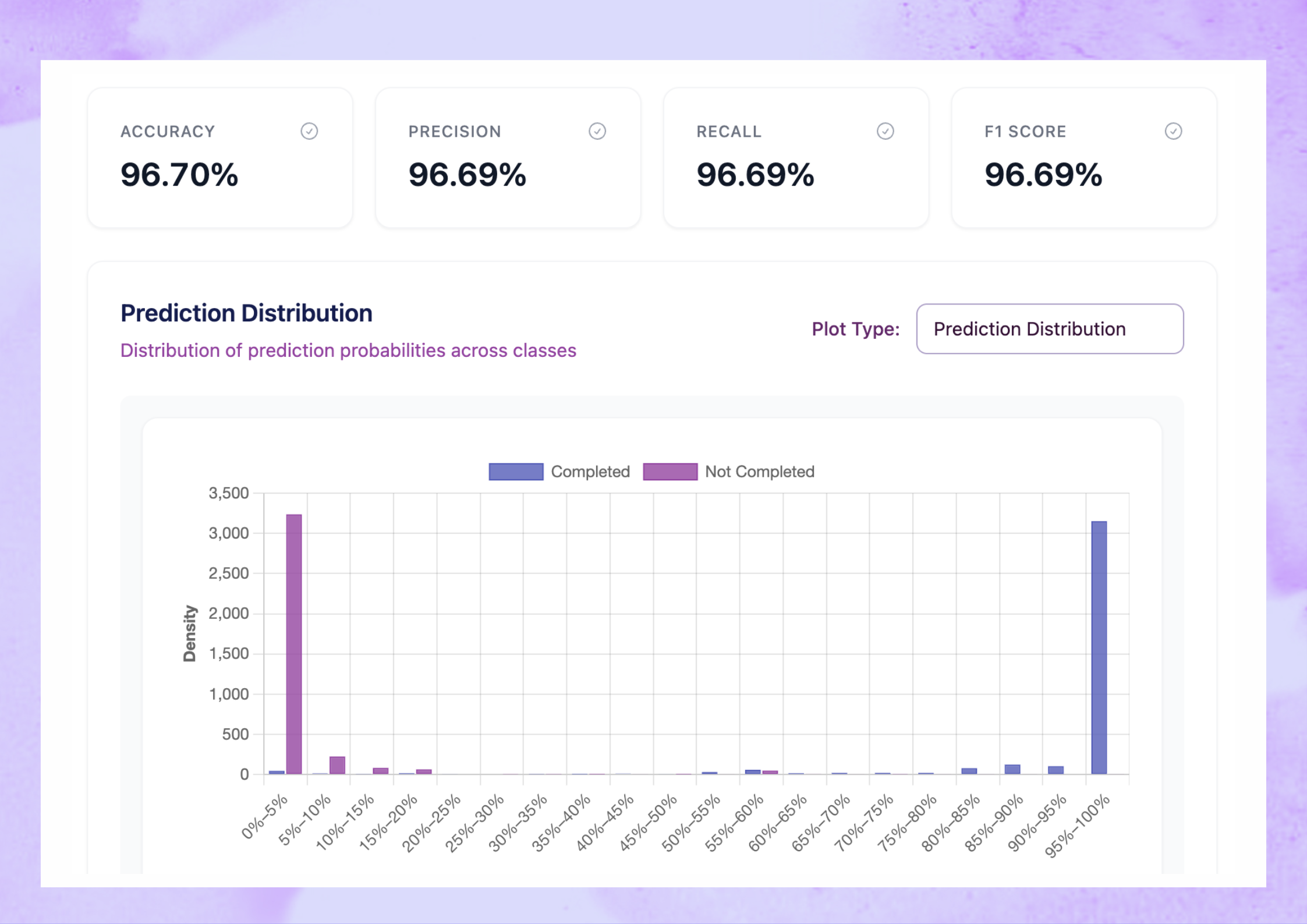Click the Prediction Distribution heading
The height and width of the screenshot is (924, 1307).
pos(246,313)
